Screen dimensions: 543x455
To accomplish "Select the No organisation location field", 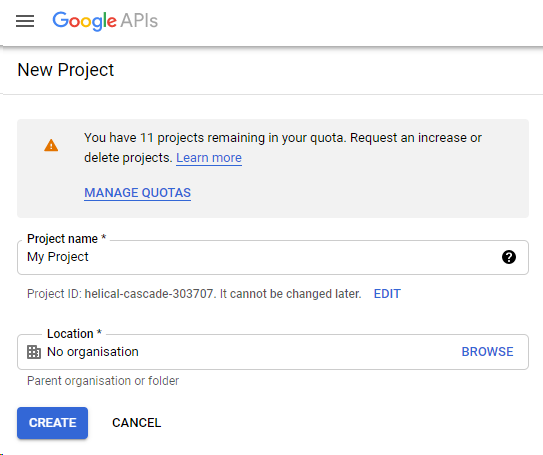I will [273, 352].
